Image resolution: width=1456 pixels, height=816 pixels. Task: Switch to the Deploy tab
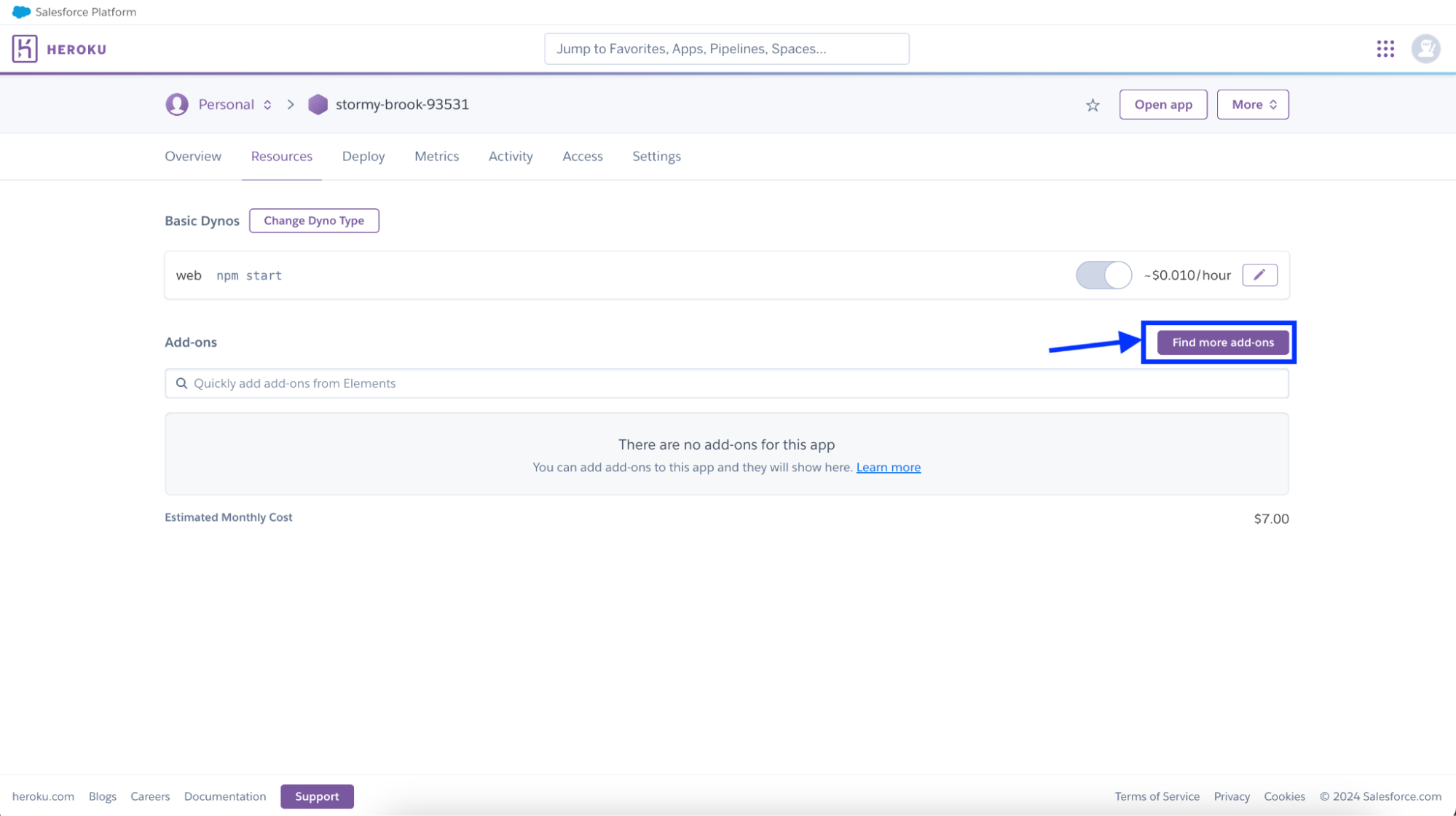tap(363, 157)
